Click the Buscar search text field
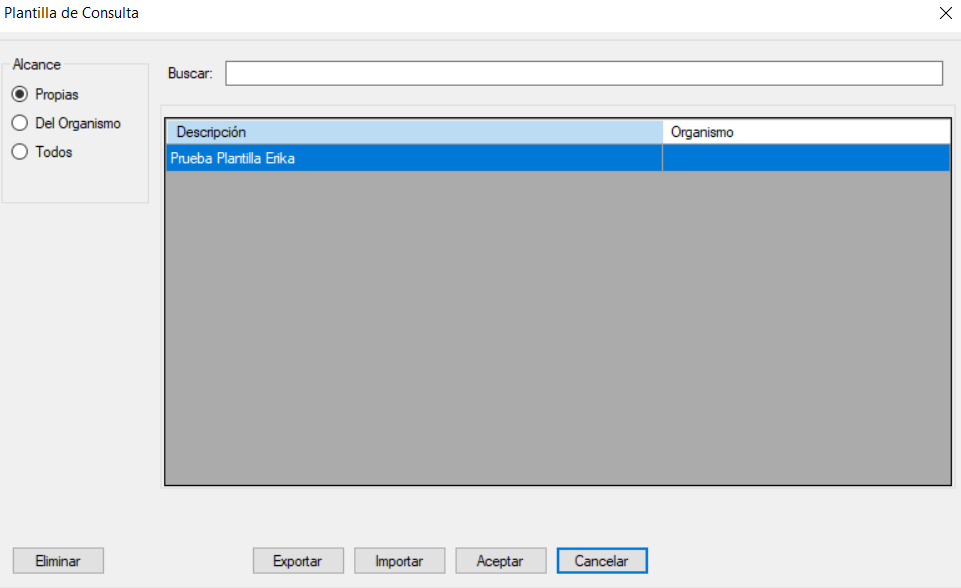The width and height of the screenshot is (961, 588). coord(583,74)
